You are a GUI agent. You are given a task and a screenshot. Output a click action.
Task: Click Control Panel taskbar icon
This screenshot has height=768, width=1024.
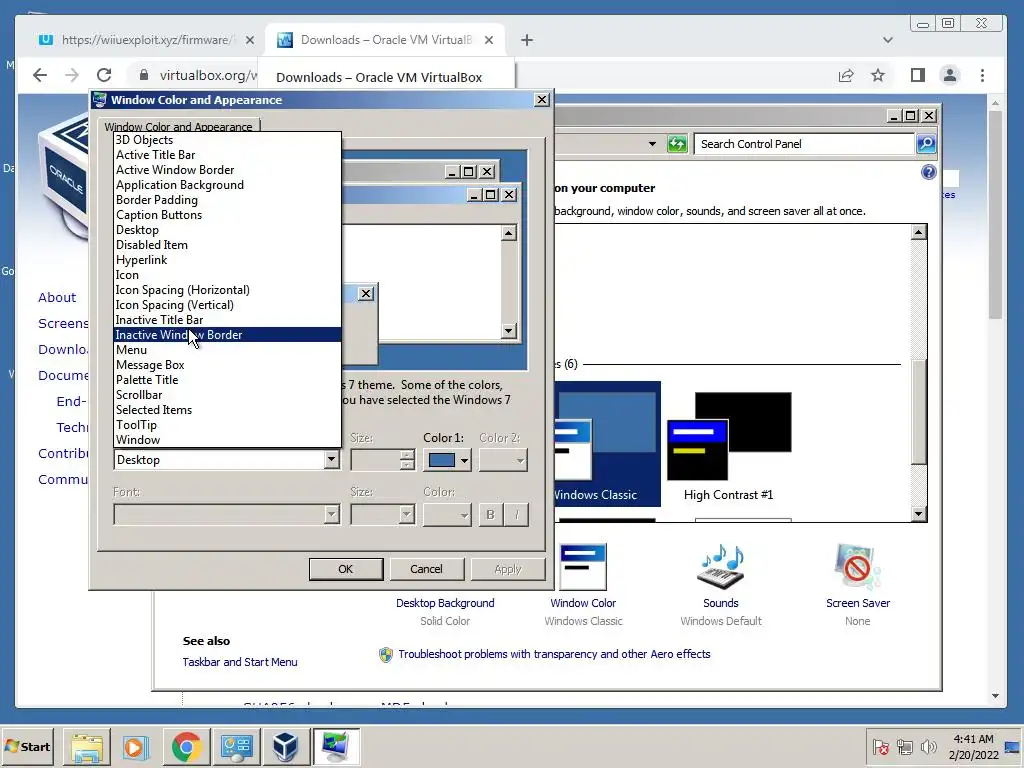pyautogui.click(x=236, y=746)
